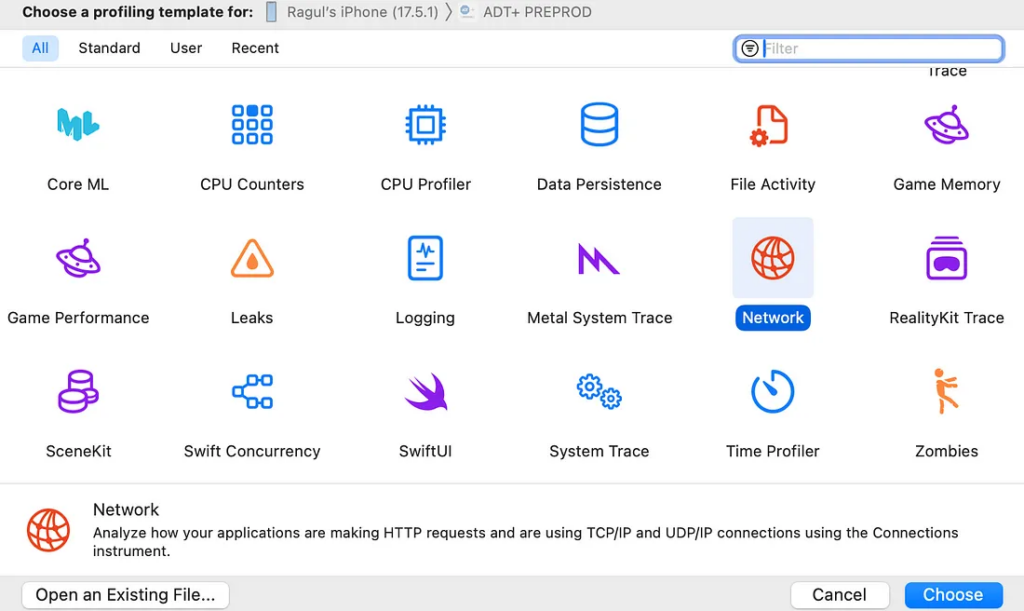Screen dimensions: 1024x611
Task: Click Open an Existing File button
Action: (x=125, y=595)
